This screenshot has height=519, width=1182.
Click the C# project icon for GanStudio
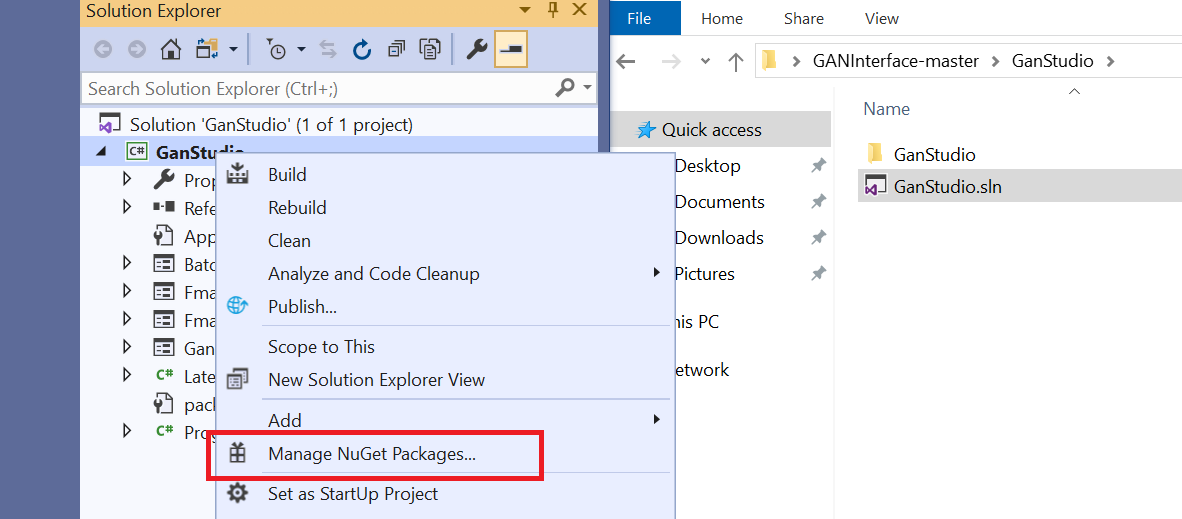(x=136, y=152)
